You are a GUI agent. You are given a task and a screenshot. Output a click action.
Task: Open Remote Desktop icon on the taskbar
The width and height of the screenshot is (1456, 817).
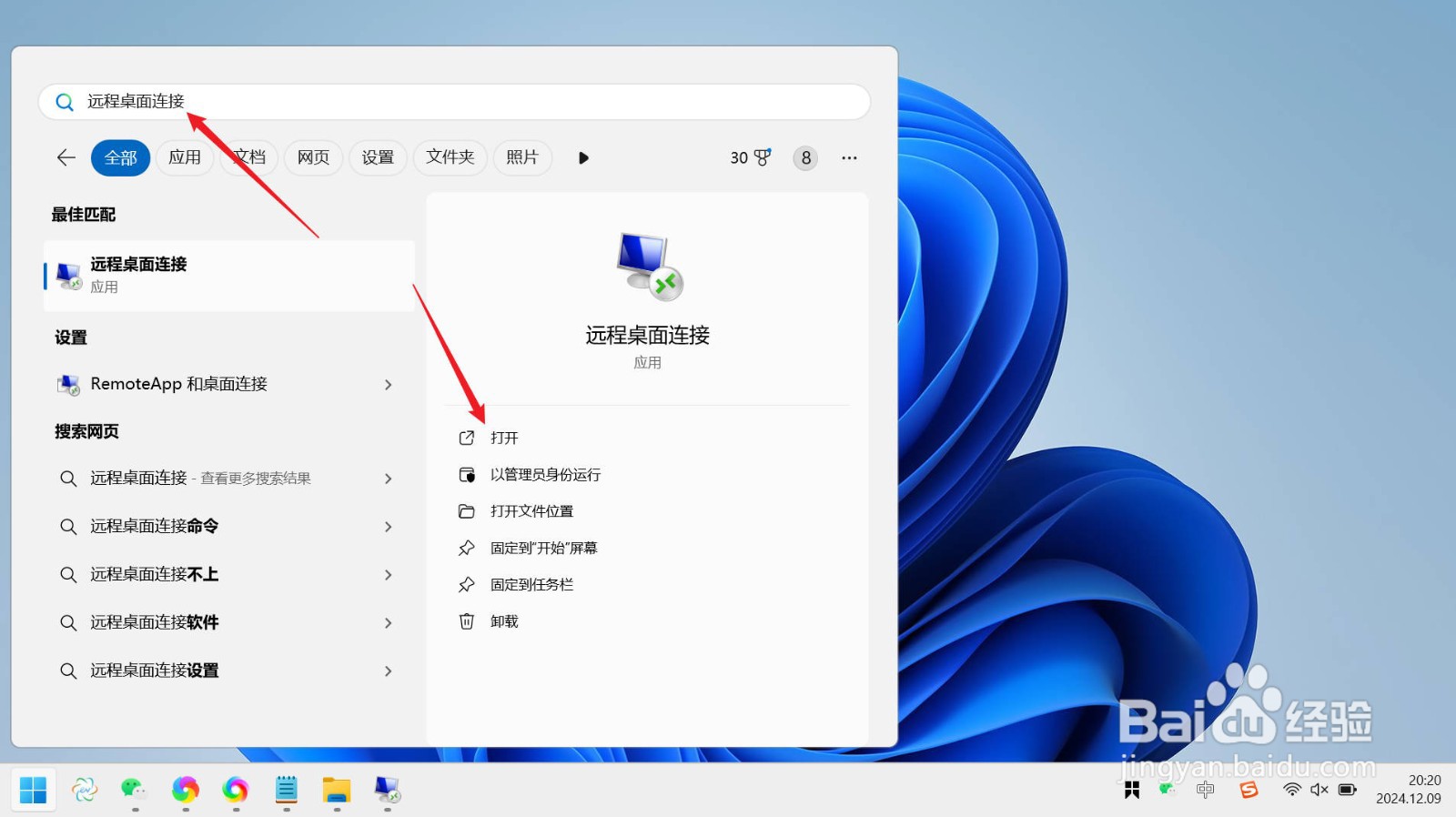coord(388,790)
